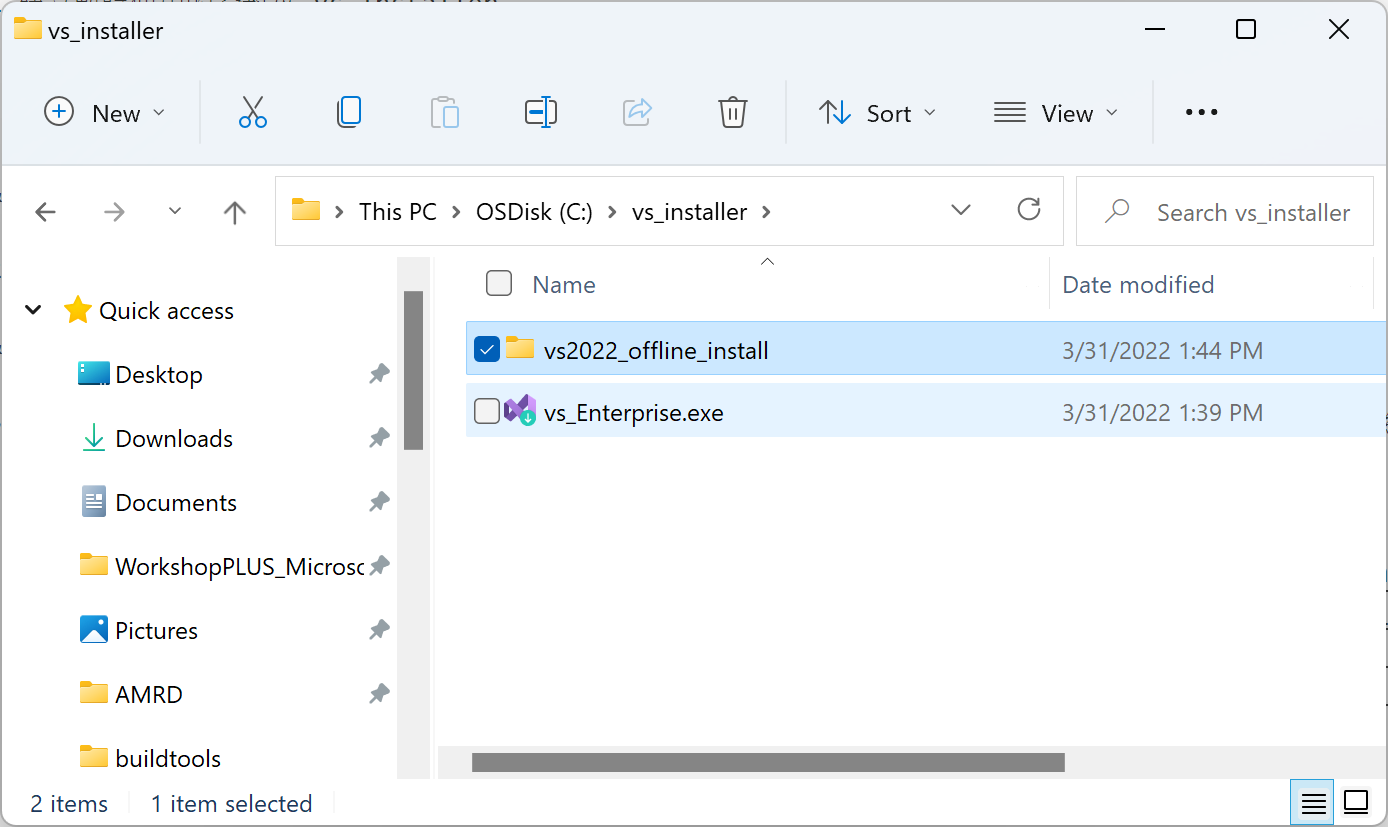Delete the selected folder with the trash icon
This screenshot has width=1388, height=827.
(x=733, y=112)
